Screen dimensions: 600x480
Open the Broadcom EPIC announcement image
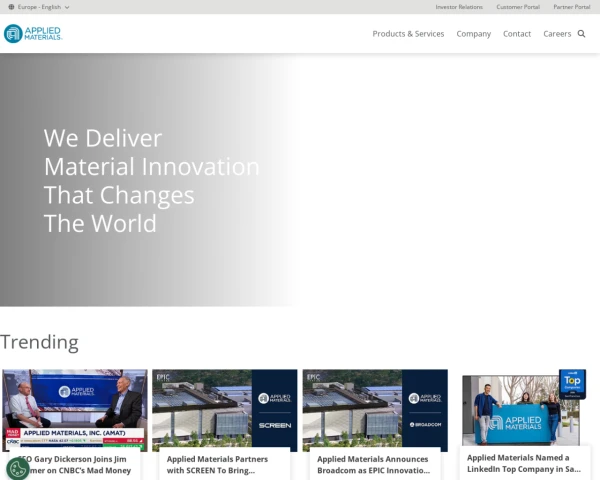click(375, 410)
